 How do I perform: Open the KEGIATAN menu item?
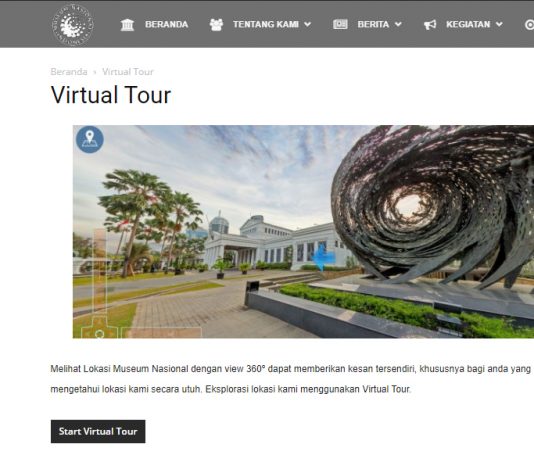(468, 25)
